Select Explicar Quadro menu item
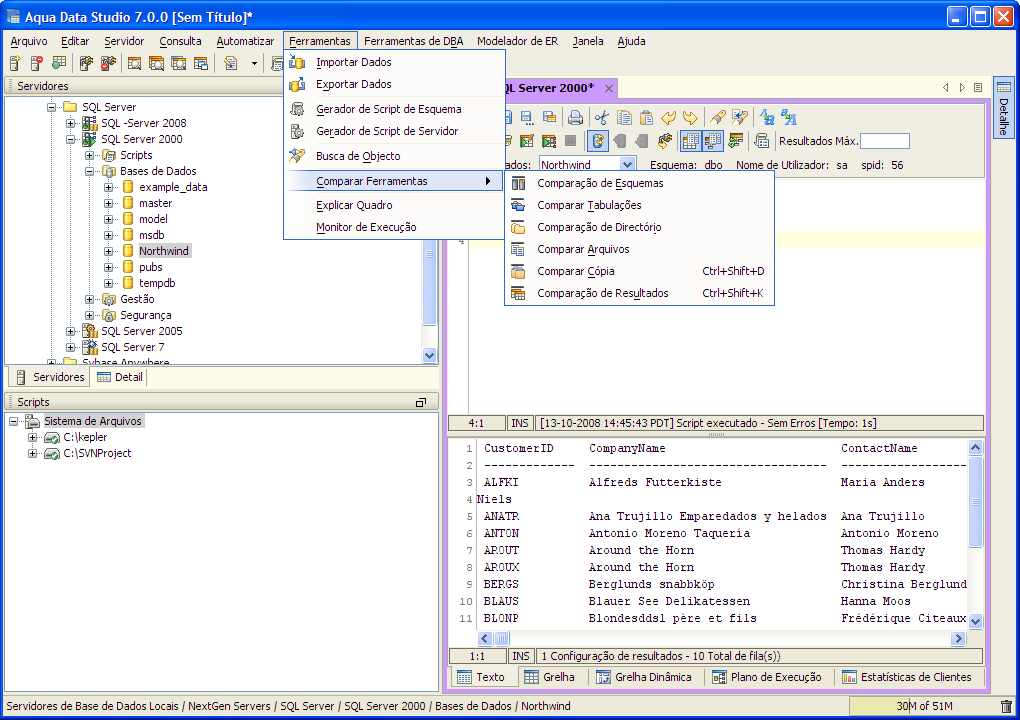Screen dimensions: 1020x720 tap(394, 206)
